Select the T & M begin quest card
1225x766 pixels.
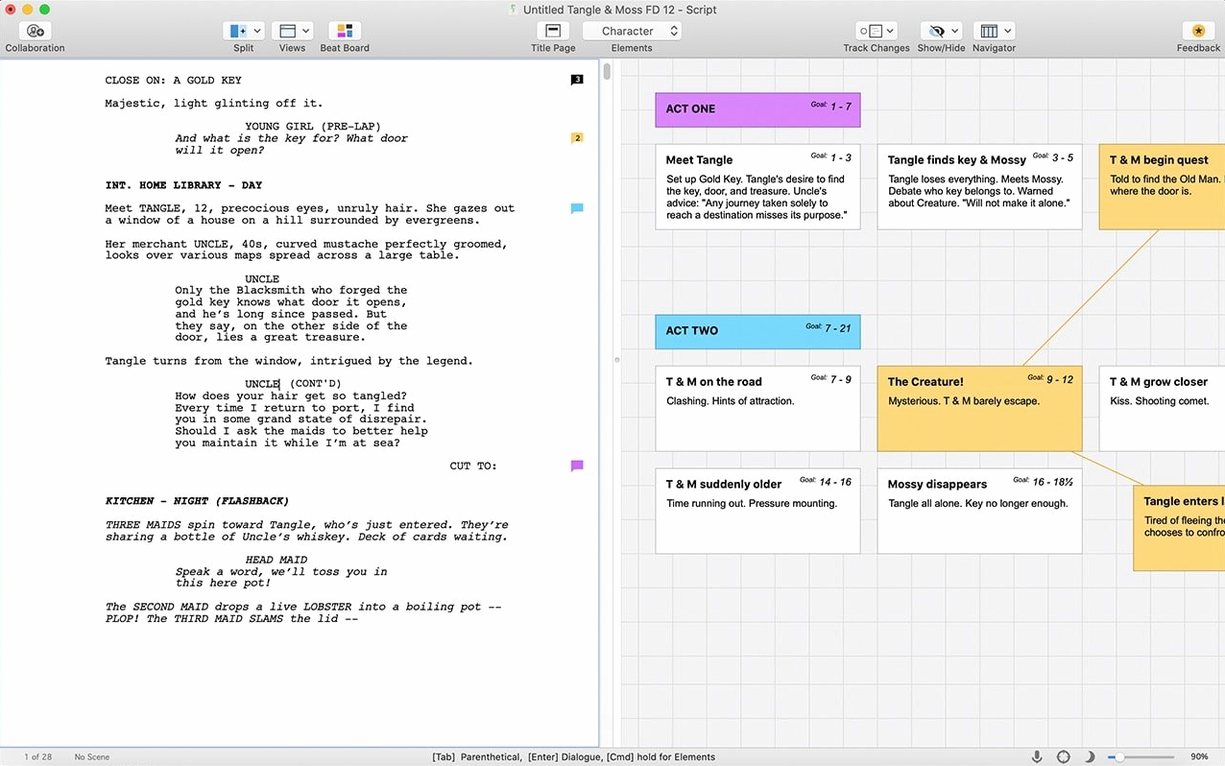pos(1162,187)
